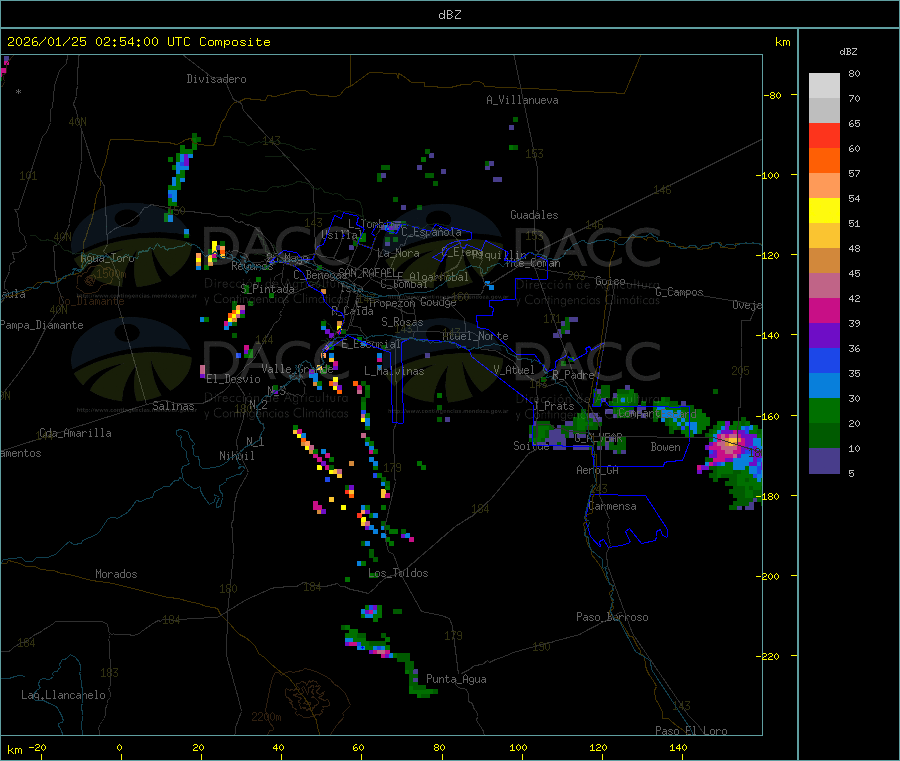Pick the purple 36-39 dBZ legend swatch

coord(824,336)
